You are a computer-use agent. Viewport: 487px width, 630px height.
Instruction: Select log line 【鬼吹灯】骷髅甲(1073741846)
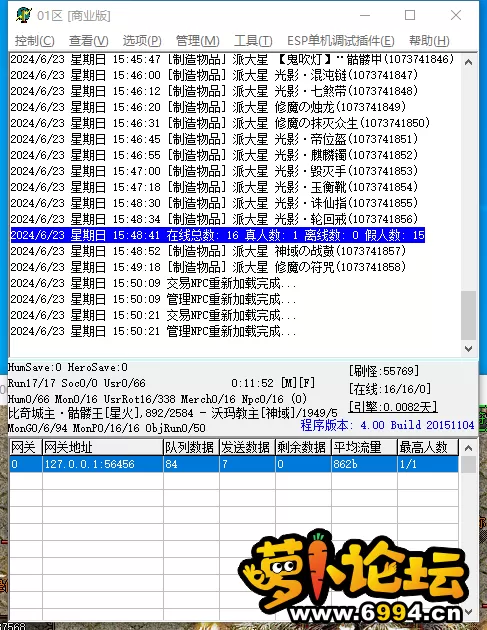click(232, 59)
